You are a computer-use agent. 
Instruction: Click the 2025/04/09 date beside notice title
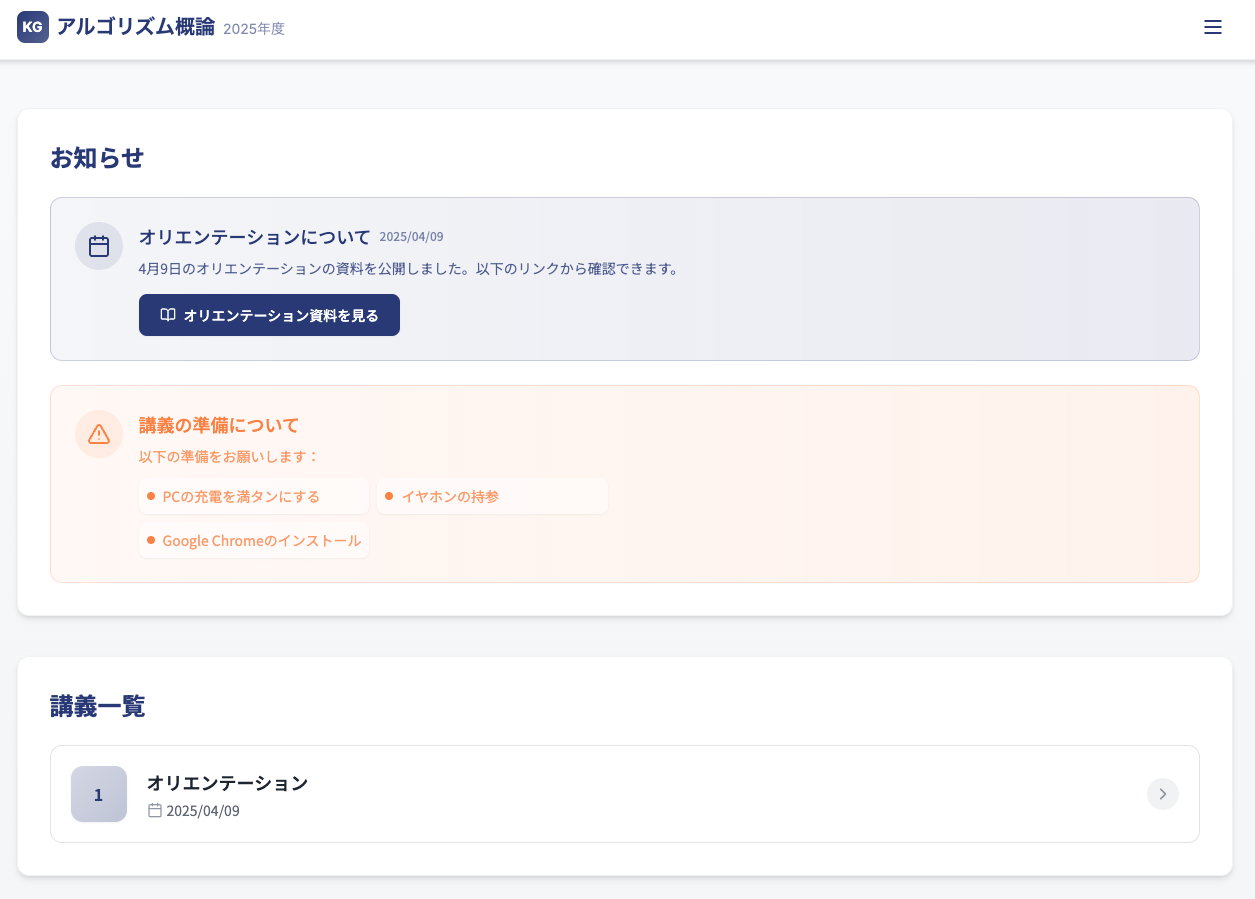click(x=411, y=237)
